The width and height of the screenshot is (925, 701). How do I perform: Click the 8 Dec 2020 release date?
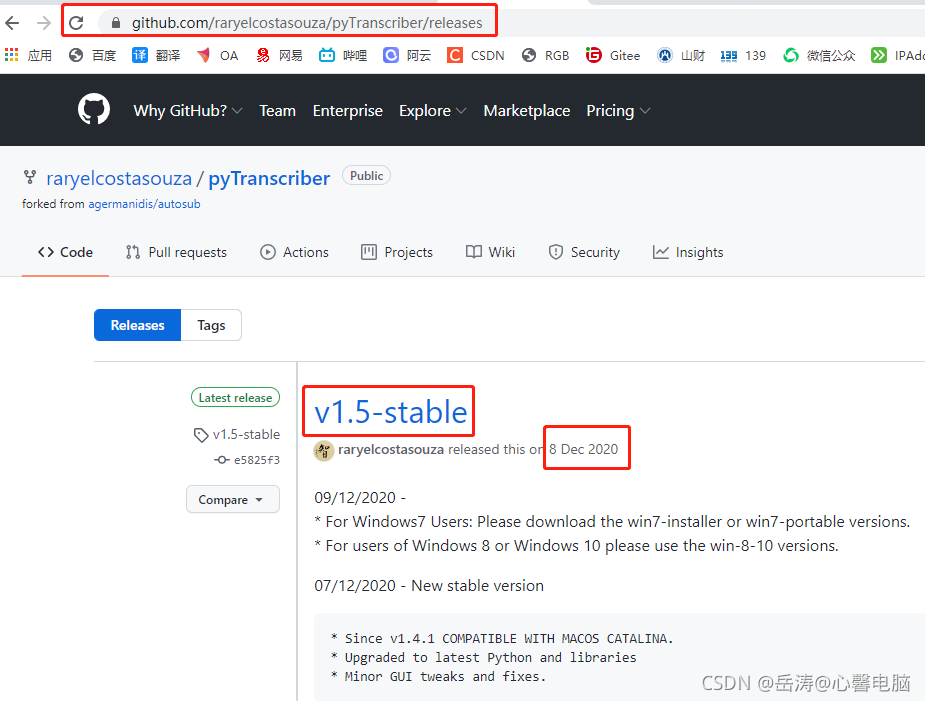583,450
